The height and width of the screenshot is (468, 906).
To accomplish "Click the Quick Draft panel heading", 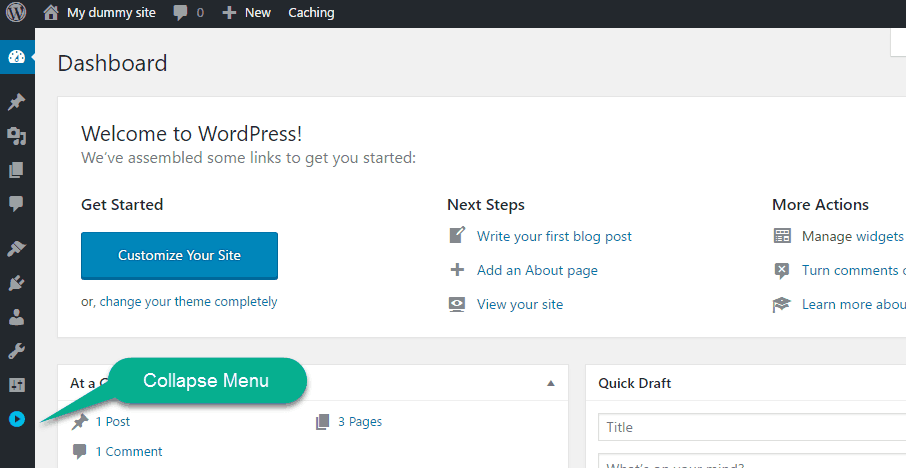I will (x=634, y=383).
